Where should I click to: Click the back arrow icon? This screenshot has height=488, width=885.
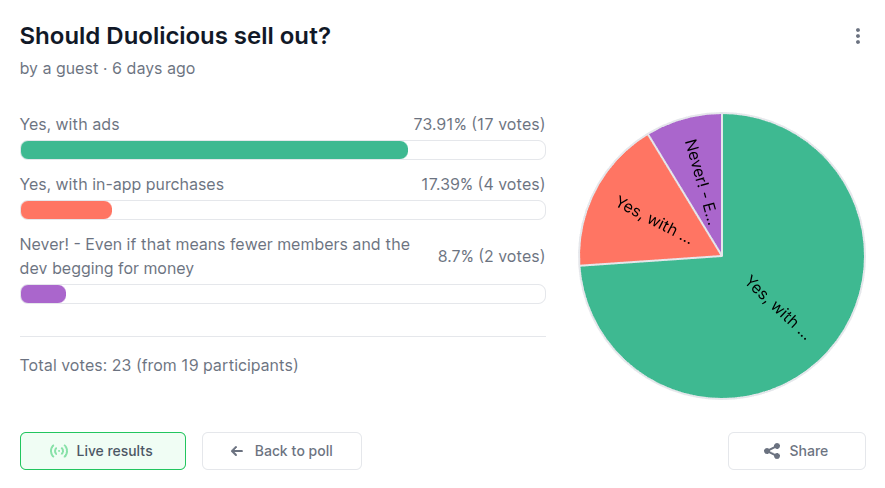point(237,451)
